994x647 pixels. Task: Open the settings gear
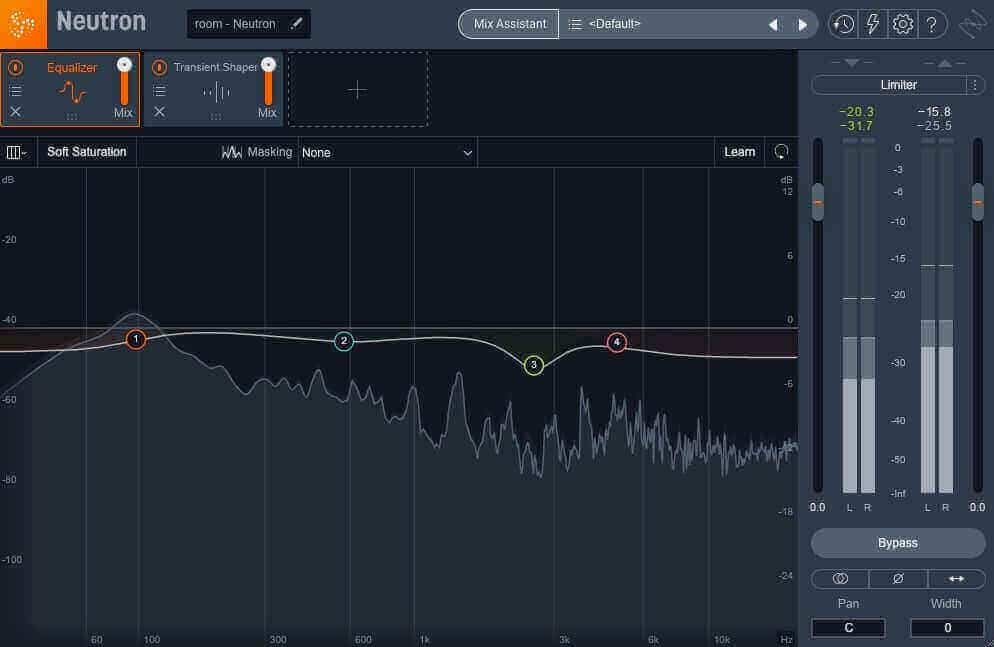pyautogui.click(x=902, y=24)
